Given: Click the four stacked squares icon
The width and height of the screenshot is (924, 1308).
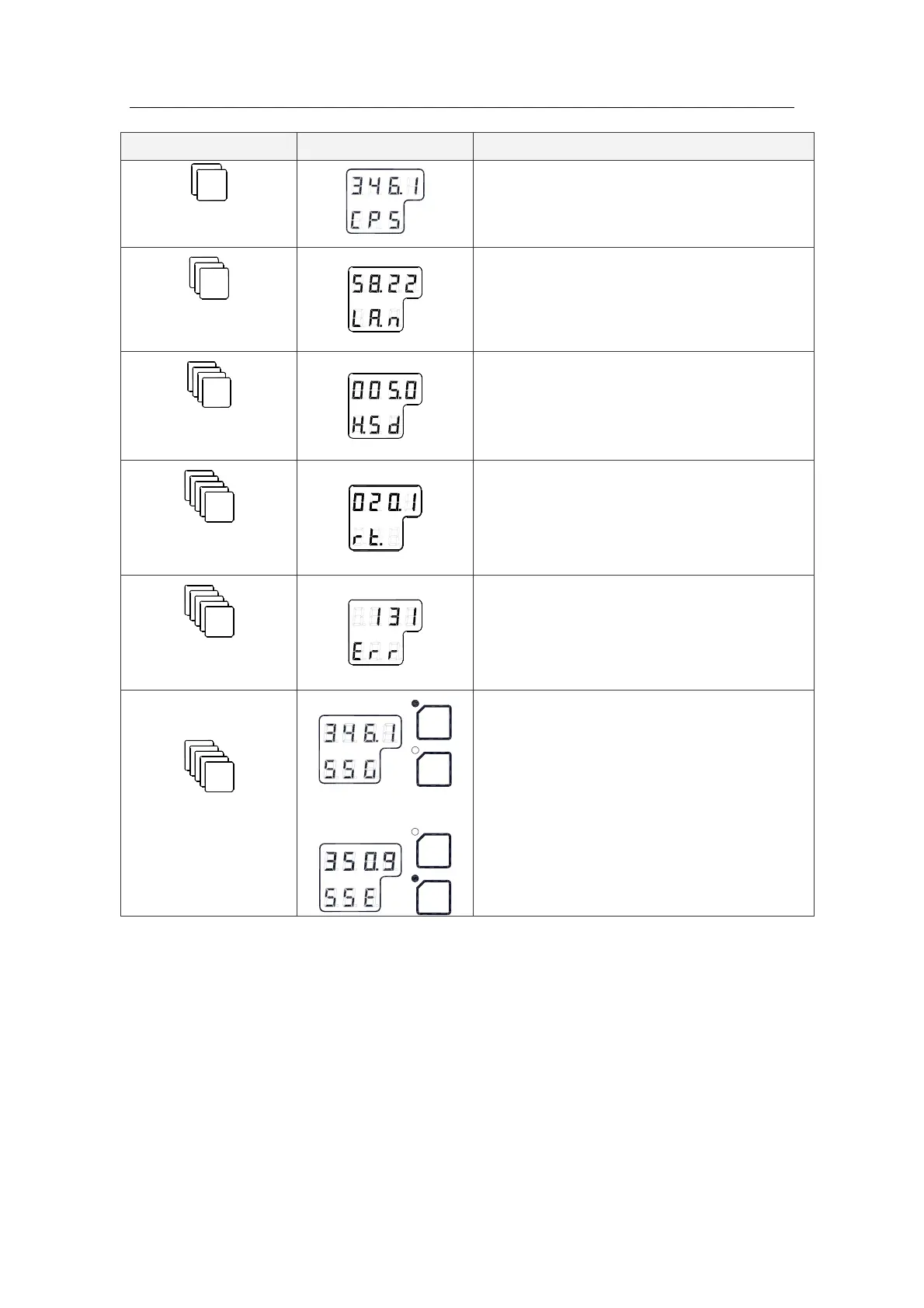Looking at the screenshot, I should click(210, 384).
